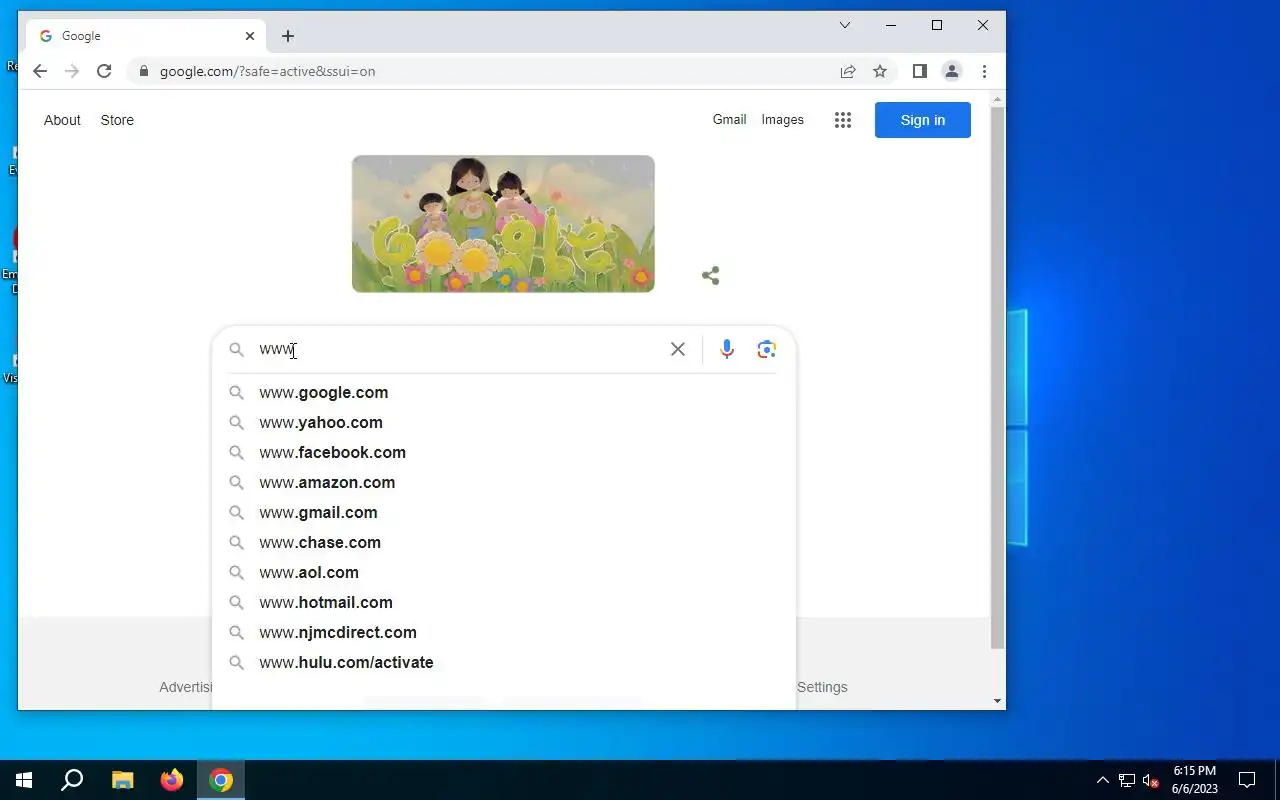1280x800 pixels.
Task: Click the muted volume tray icon
Action: (x=1150, y=780)
